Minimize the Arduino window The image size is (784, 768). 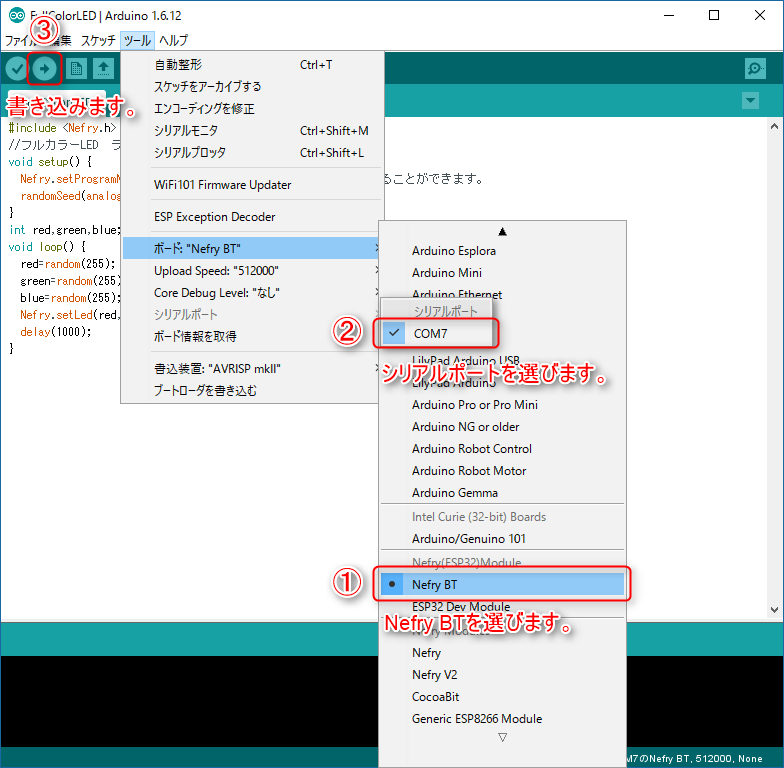point(669,16)
